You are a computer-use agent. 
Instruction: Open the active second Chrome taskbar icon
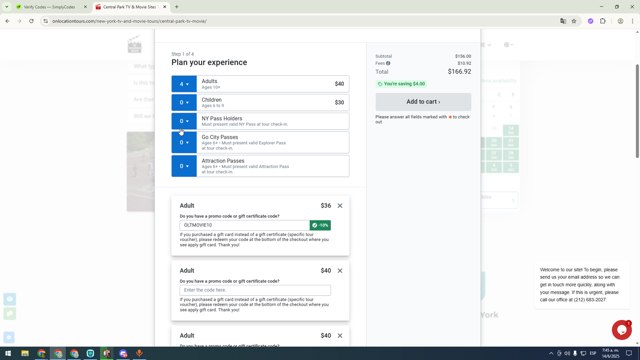click(58, 353)
